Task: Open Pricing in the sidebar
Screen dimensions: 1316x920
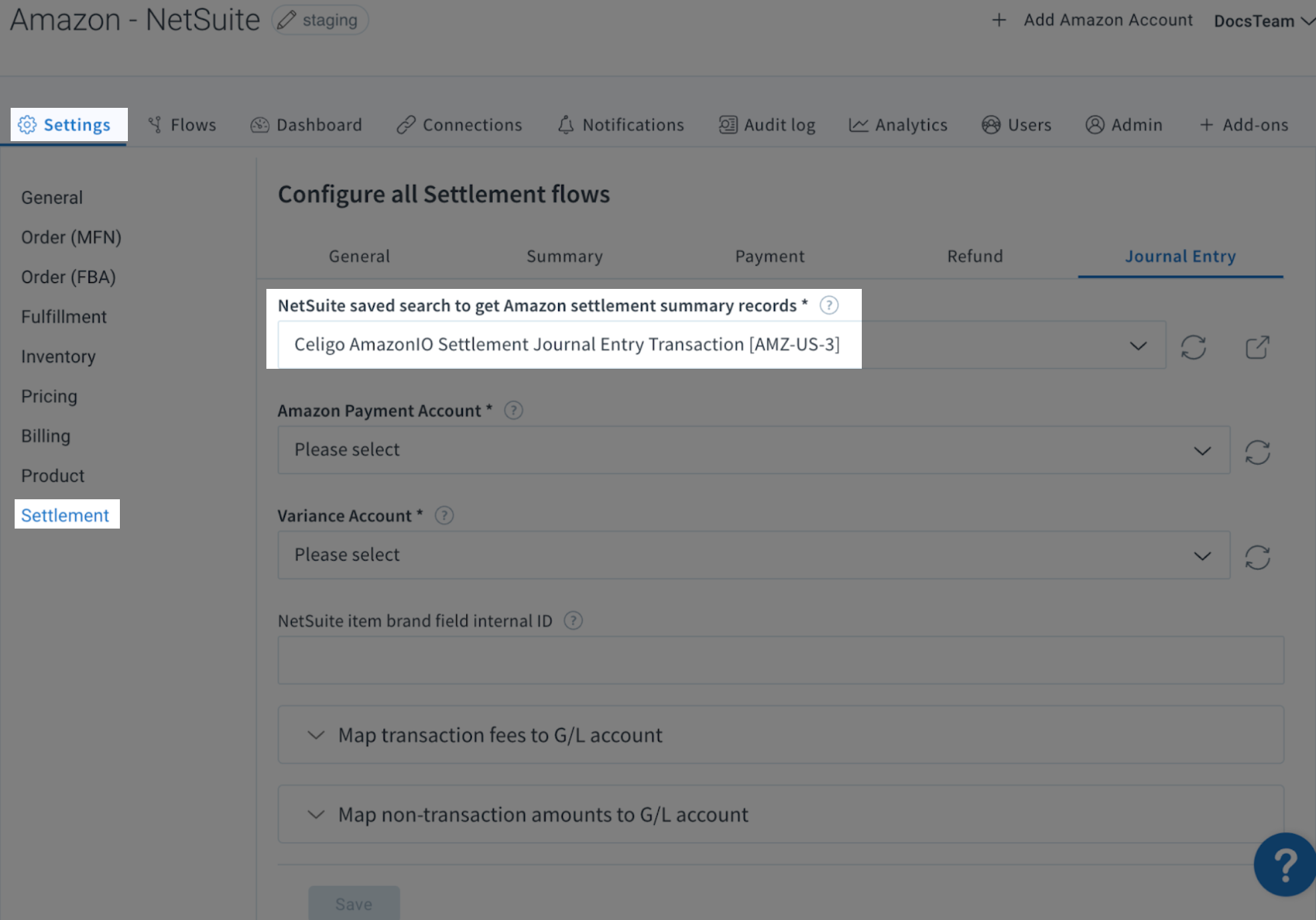Action: (49, 396)
